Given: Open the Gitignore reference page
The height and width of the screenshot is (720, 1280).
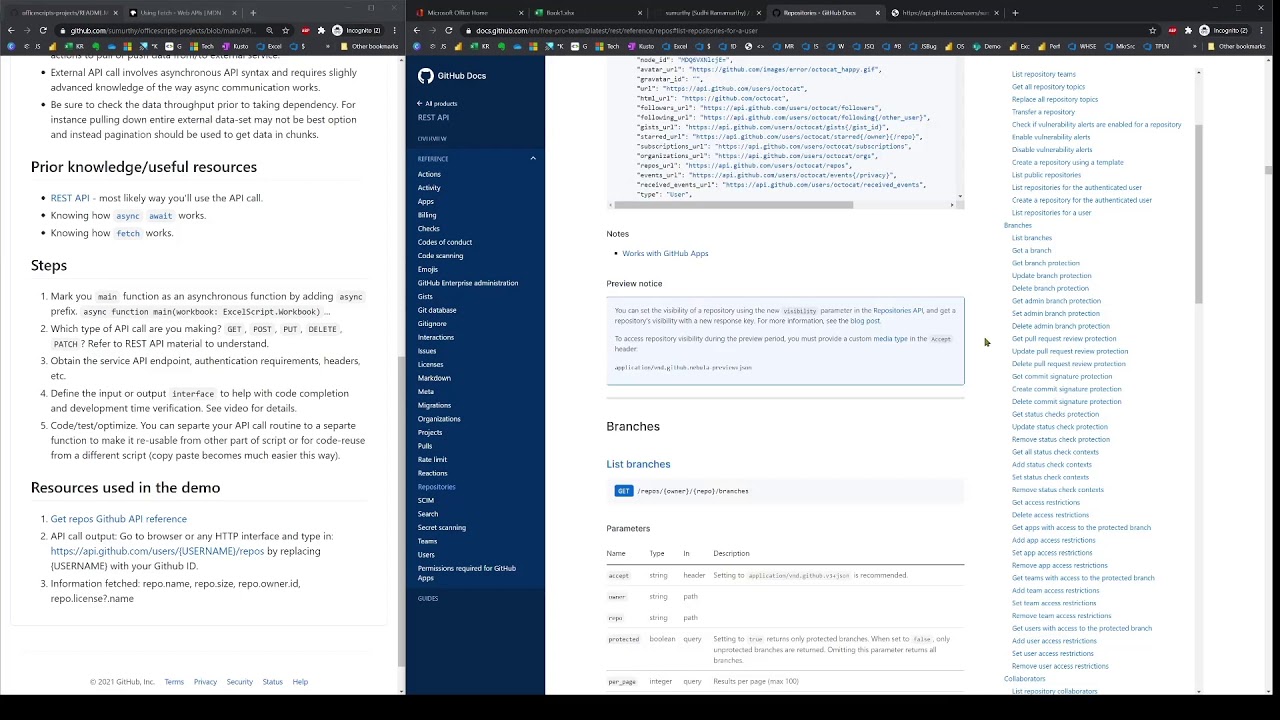Looking at the screenshot, I should [x=432, y=324].
